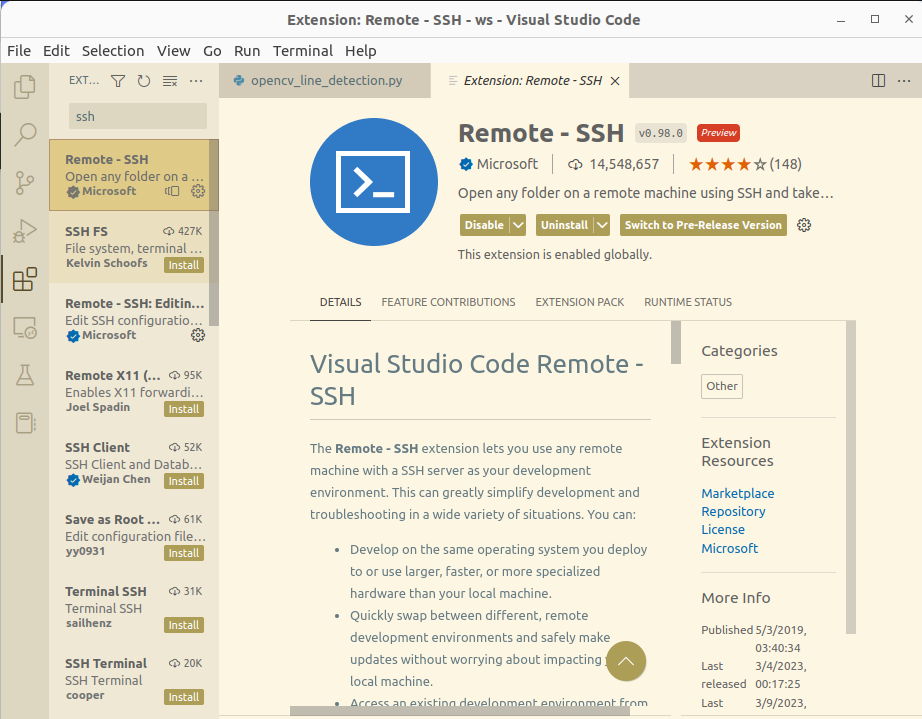Click Switch to Pre-Release Version
The height and width of the screenshot is (719, 922).
[703, 225]
